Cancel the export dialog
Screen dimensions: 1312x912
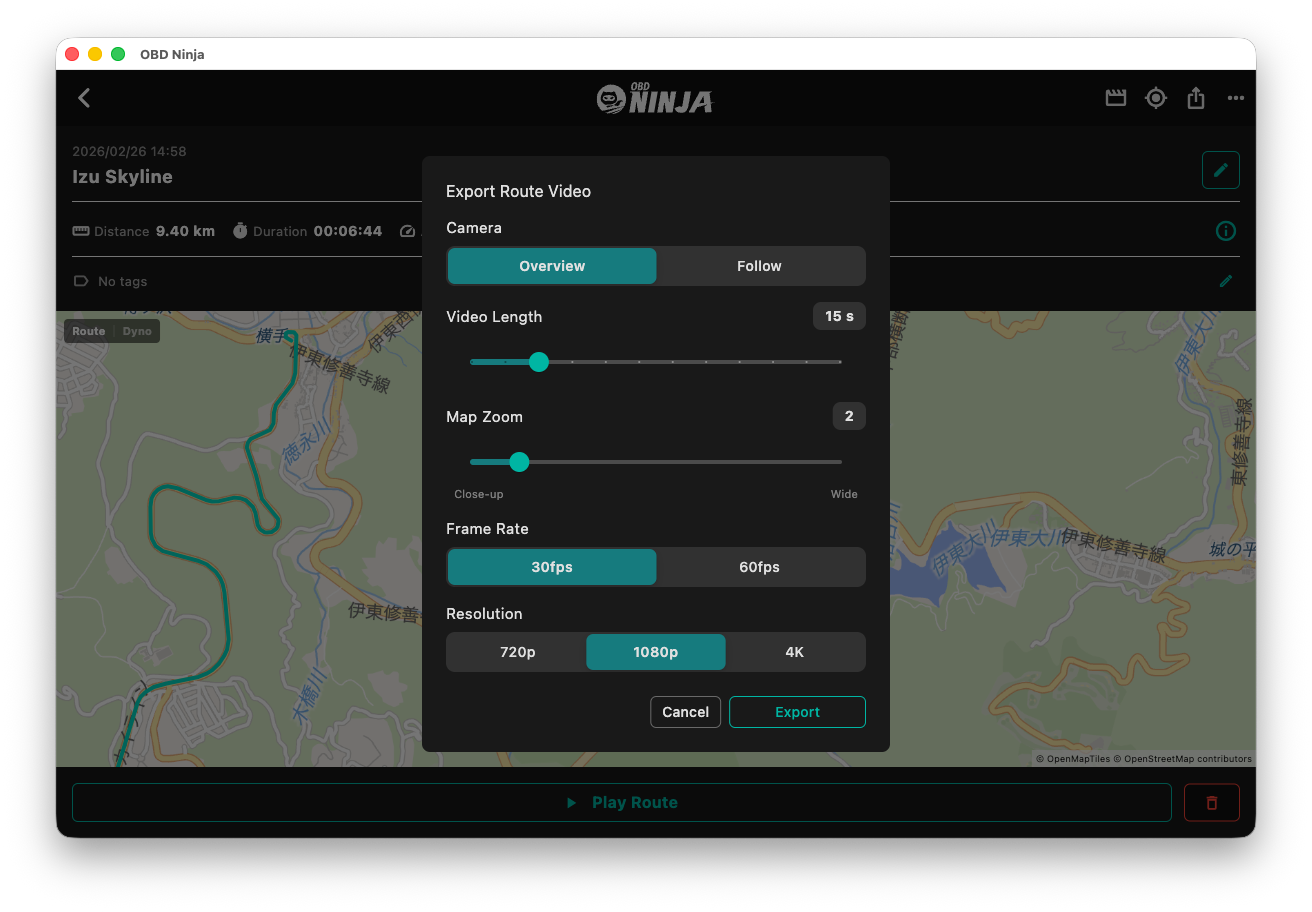point(686,712)
